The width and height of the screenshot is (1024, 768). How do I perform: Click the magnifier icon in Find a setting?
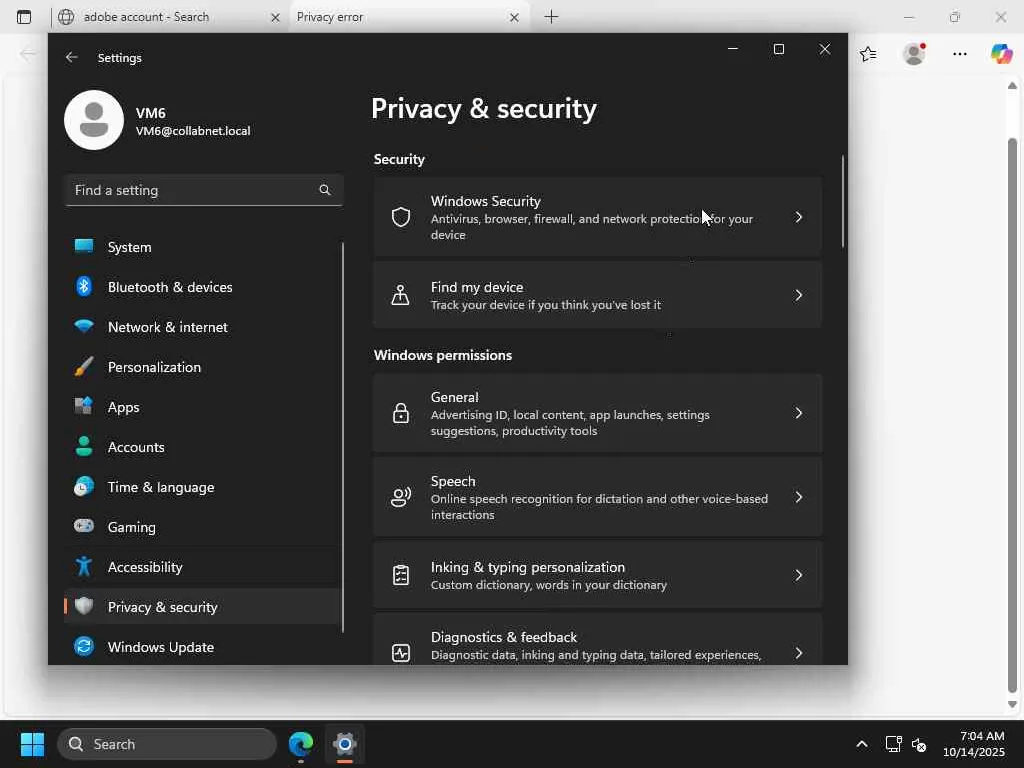tap(325, 190)
